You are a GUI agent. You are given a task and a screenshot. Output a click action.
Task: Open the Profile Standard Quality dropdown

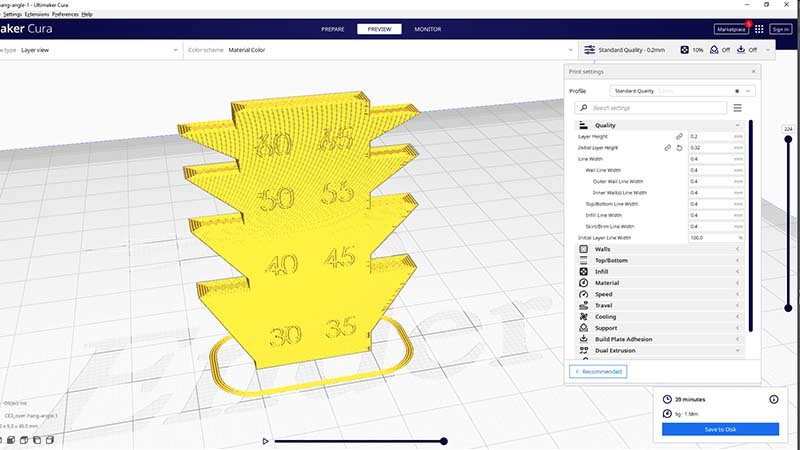682,91
